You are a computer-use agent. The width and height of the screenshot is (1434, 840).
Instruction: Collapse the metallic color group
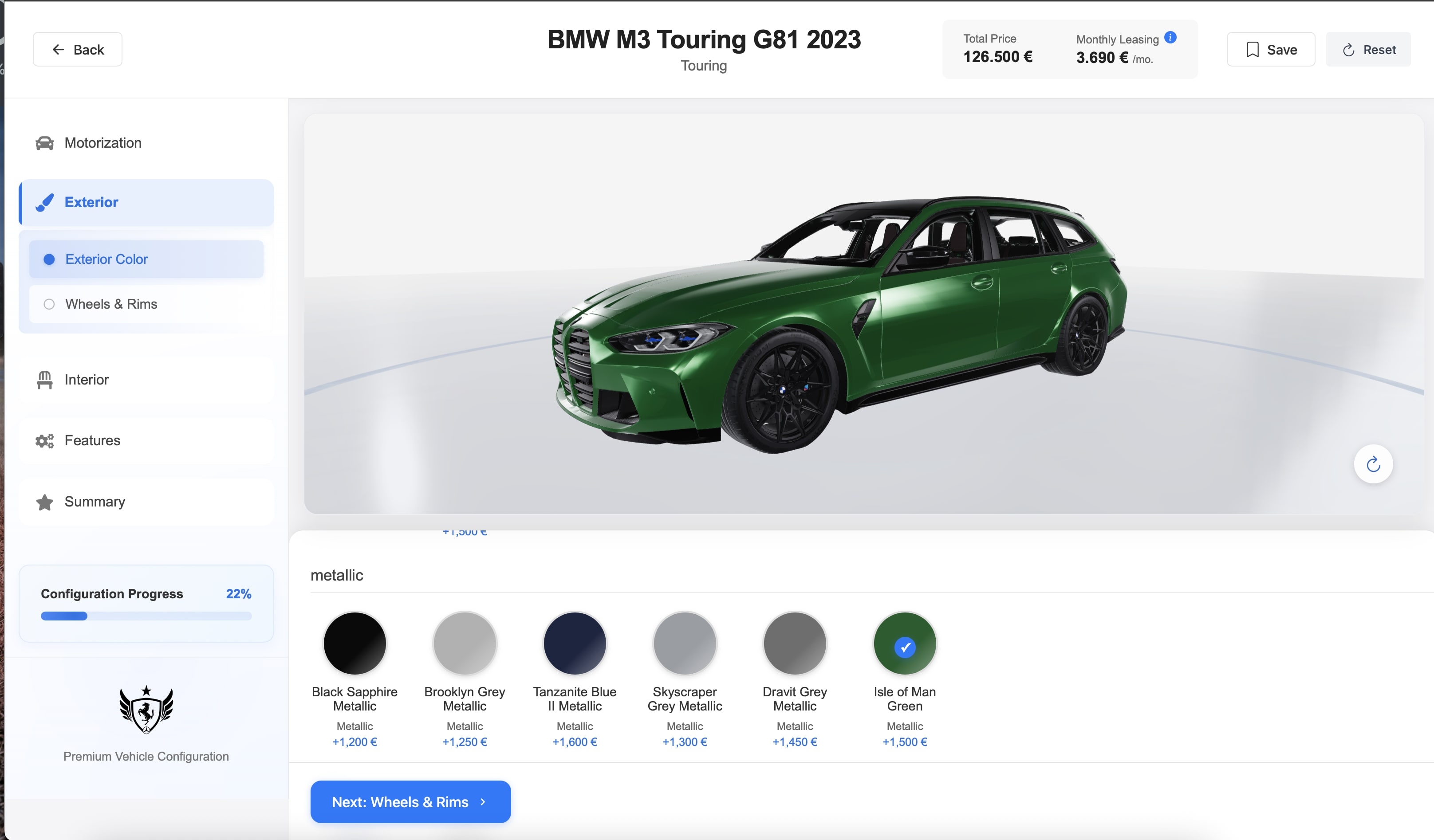337,575
